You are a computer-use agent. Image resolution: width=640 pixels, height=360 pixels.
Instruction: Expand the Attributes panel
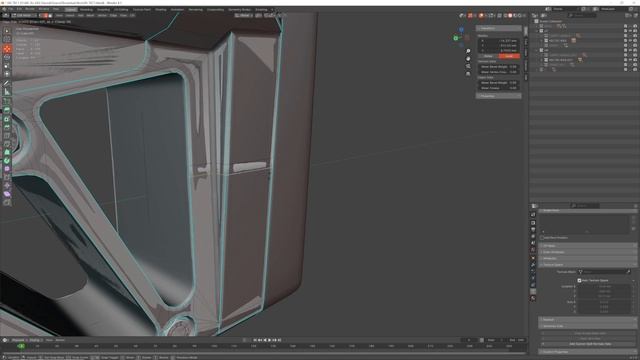point(588,258)
